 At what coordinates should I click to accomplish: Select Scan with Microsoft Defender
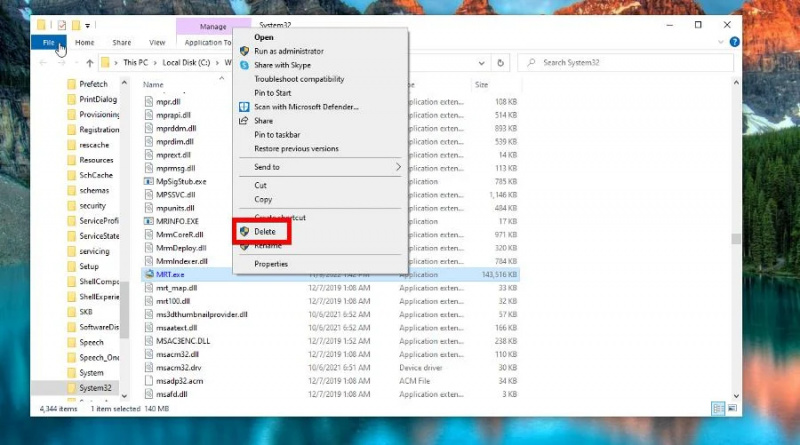point(306,107)
